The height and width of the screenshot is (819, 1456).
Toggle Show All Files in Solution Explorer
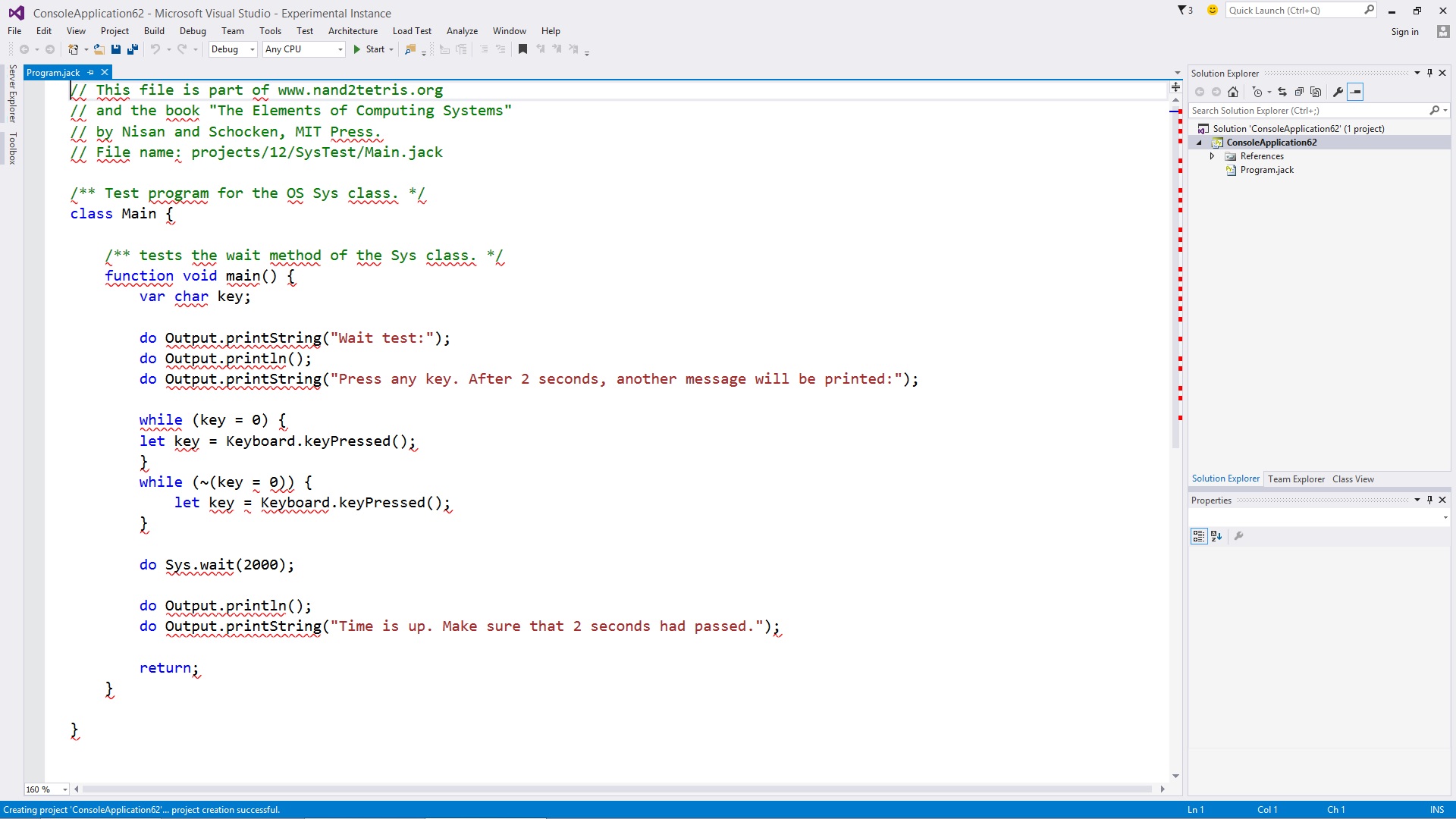point(1316,92)
